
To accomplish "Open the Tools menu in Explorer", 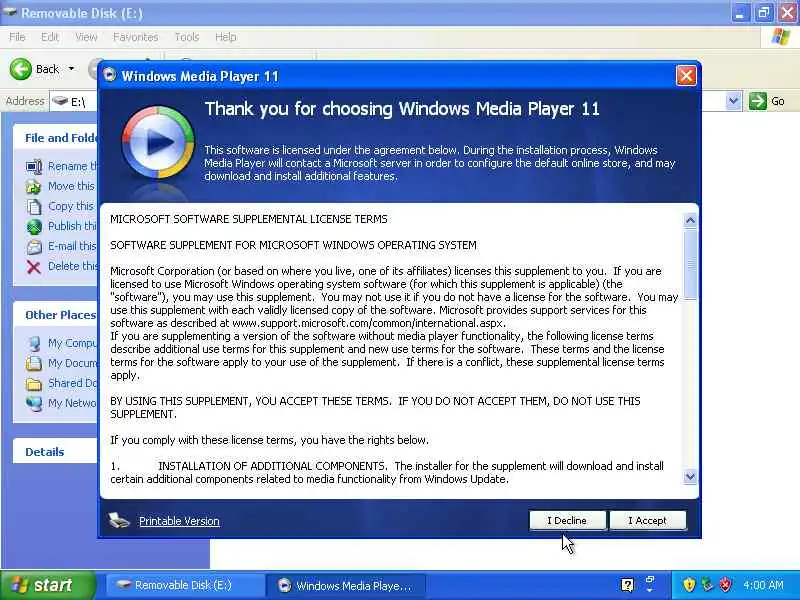I will pyautogui.click(x=186, y=37).
